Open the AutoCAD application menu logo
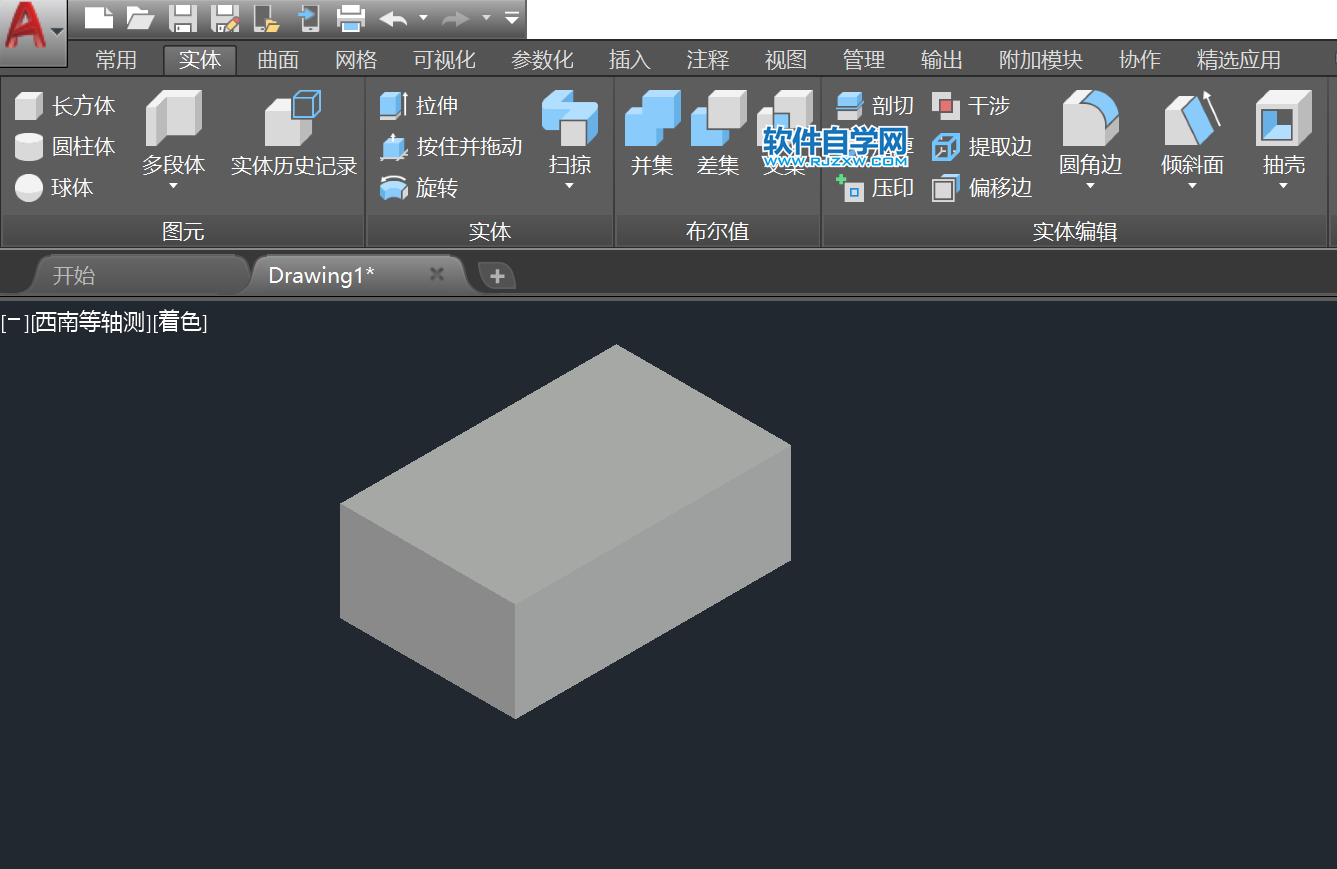This screenshot has height=869, width=1337. (24, 26)
